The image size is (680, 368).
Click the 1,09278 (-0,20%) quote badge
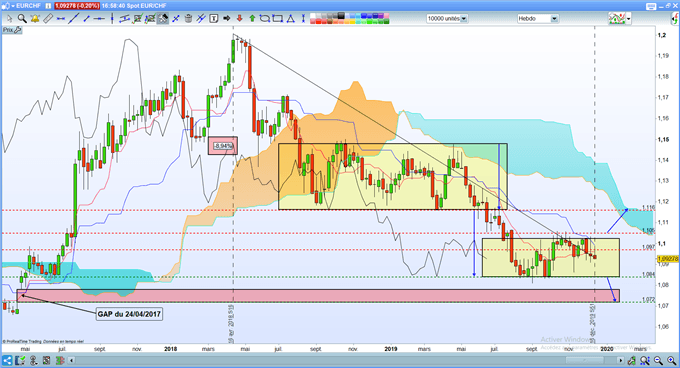(76, 6)
